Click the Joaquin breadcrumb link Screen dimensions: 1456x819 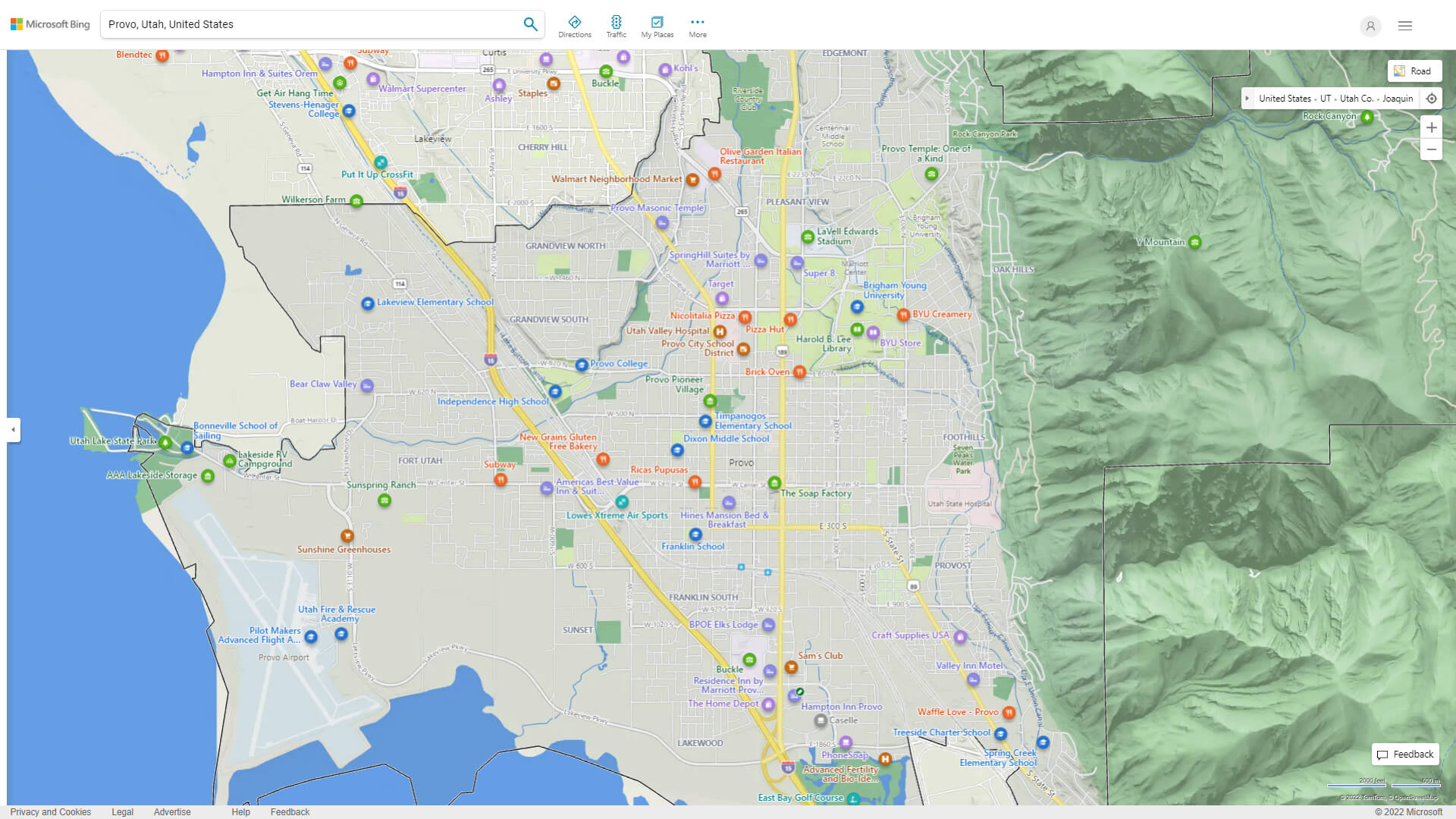tap(1396, 98)
